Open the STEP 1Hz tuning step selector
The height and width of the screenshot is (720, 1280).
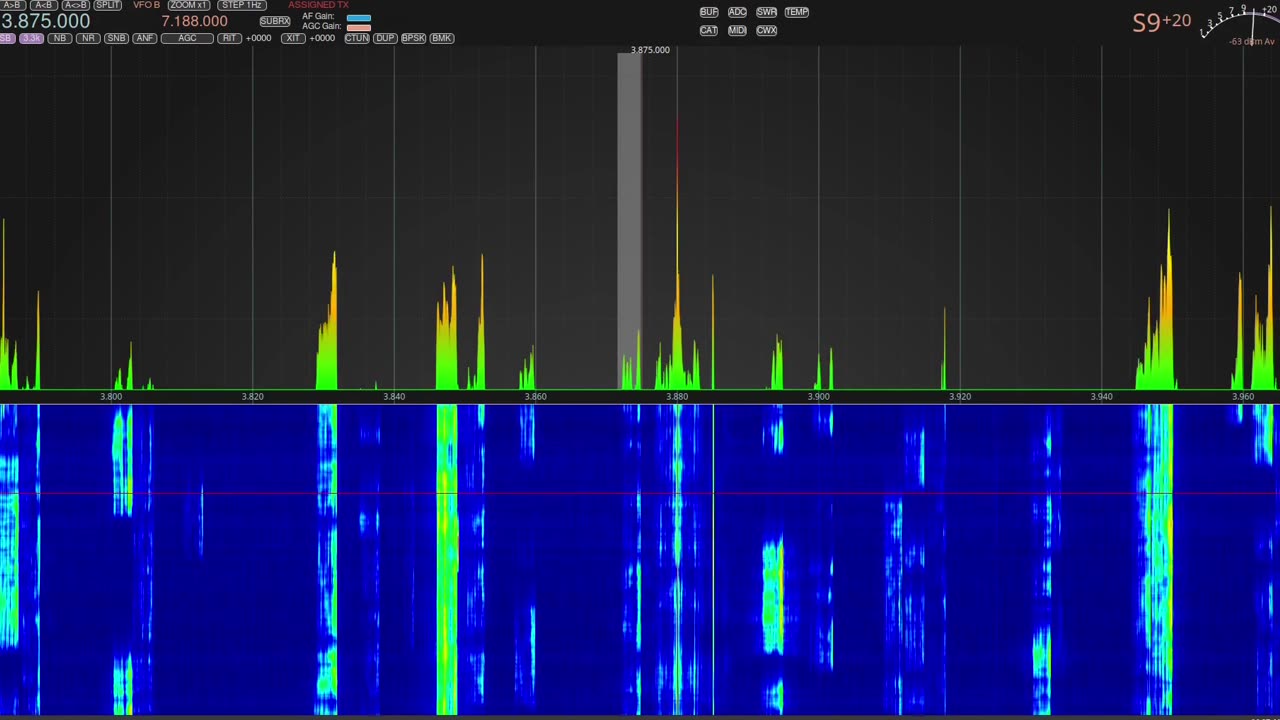(x=241, y=5)
